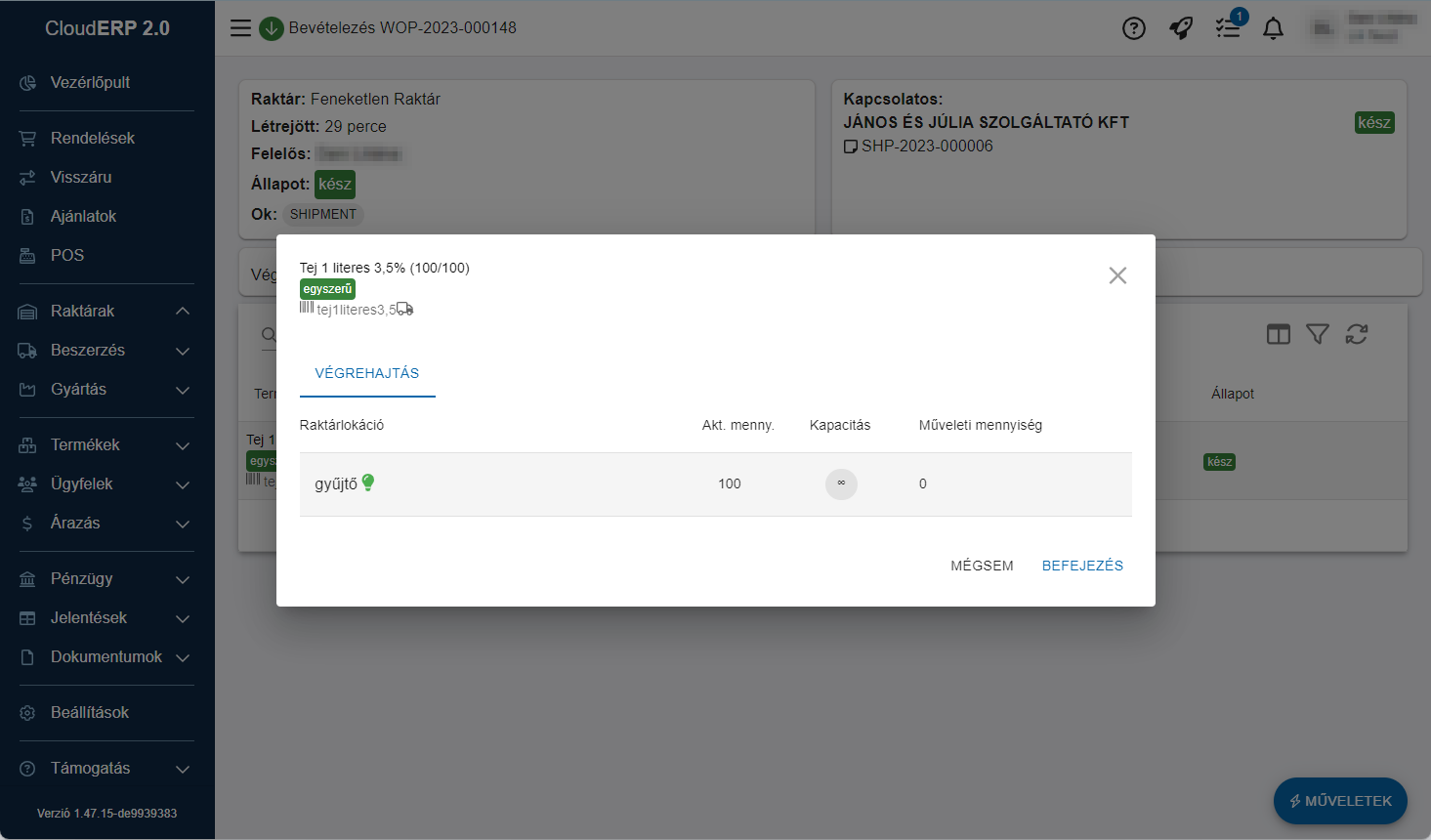The height and width of the screenshot is (840, 1431).
Task: Select the VÉGREHAJTÁS tab
Action: 366,373
